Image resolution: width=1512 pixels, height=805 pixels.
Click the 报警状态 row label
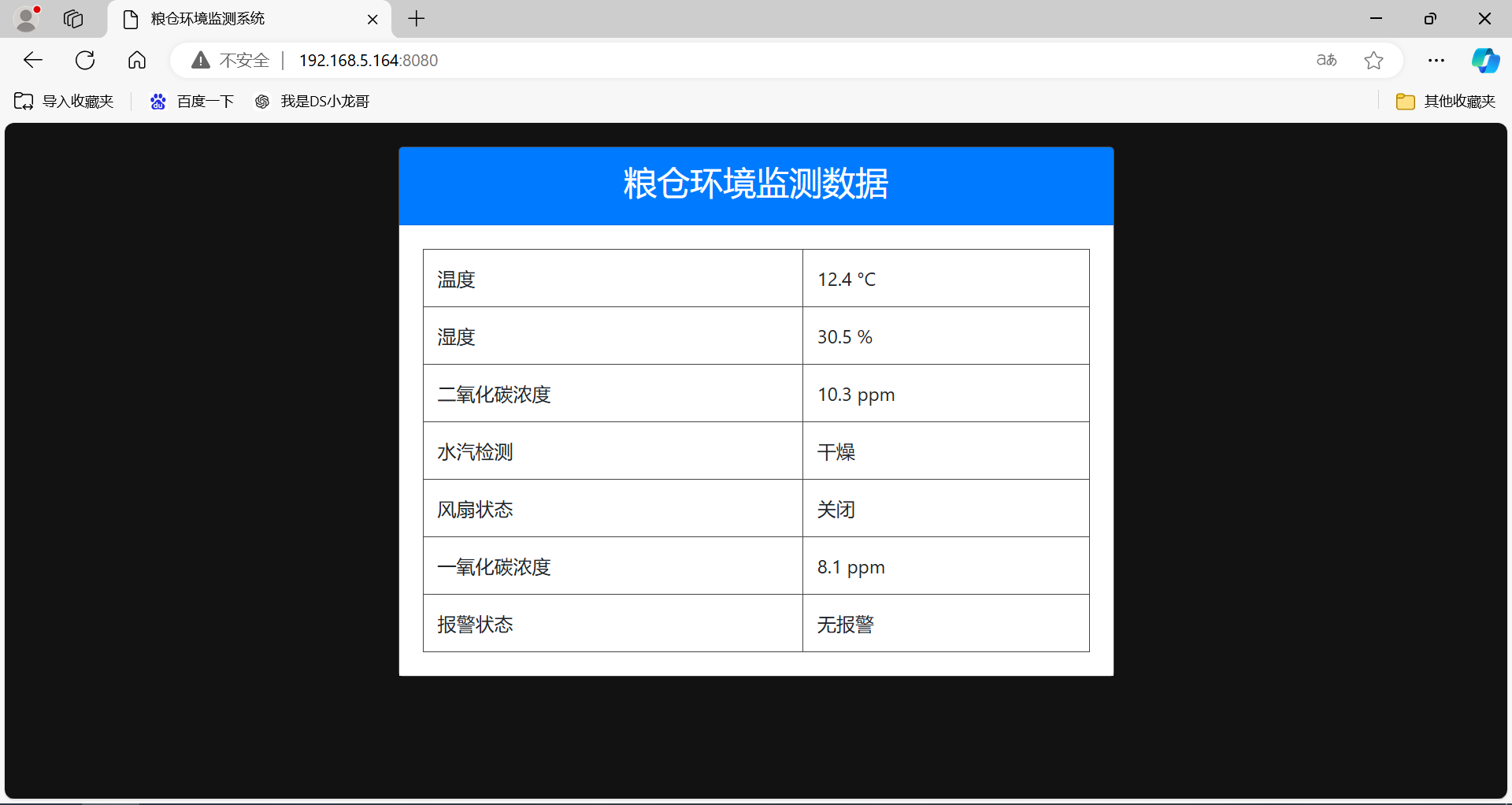point(476,625)
